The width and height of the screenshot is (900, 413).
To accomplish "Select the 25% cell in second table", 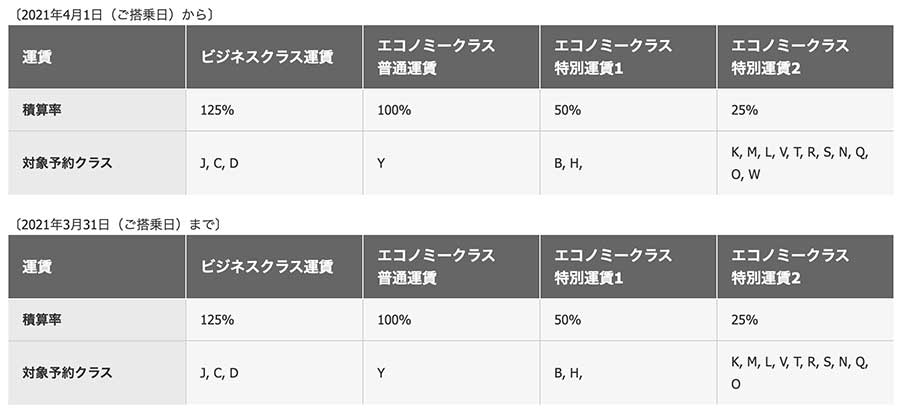I will pos(805,320).
